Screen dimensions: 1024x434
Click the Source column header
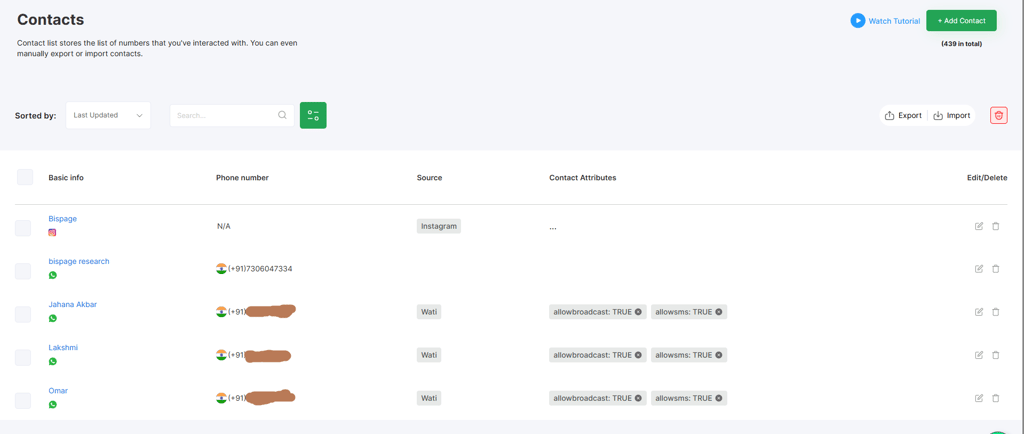coord(429,178)
